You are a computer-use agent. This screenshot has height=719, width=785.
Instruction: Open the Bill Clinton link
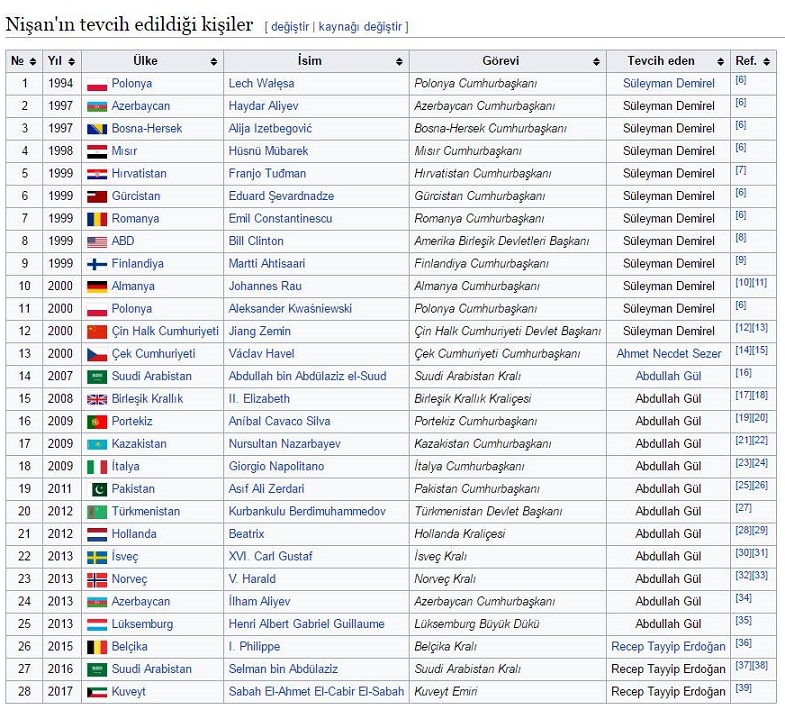[256, 241]
